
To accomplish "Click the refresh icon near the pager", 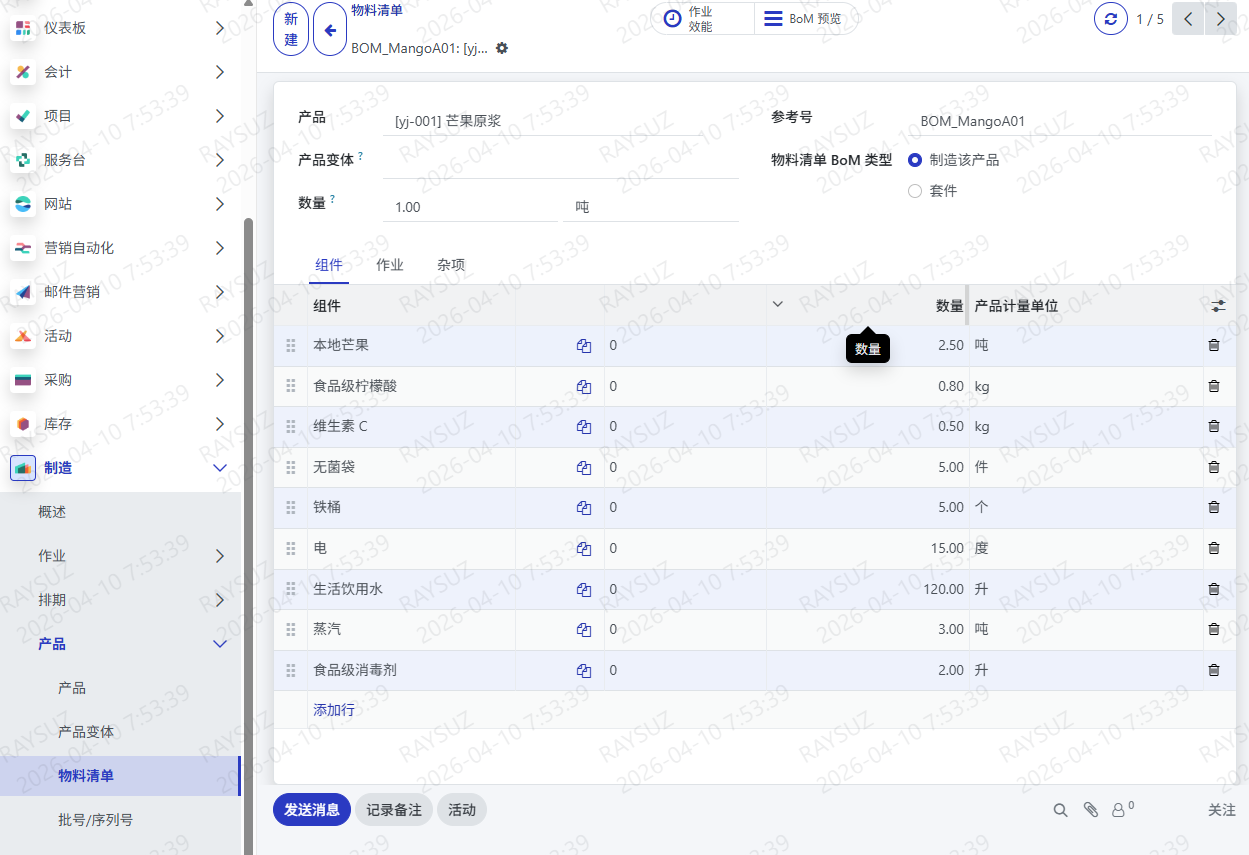I will click(1111, 19).
